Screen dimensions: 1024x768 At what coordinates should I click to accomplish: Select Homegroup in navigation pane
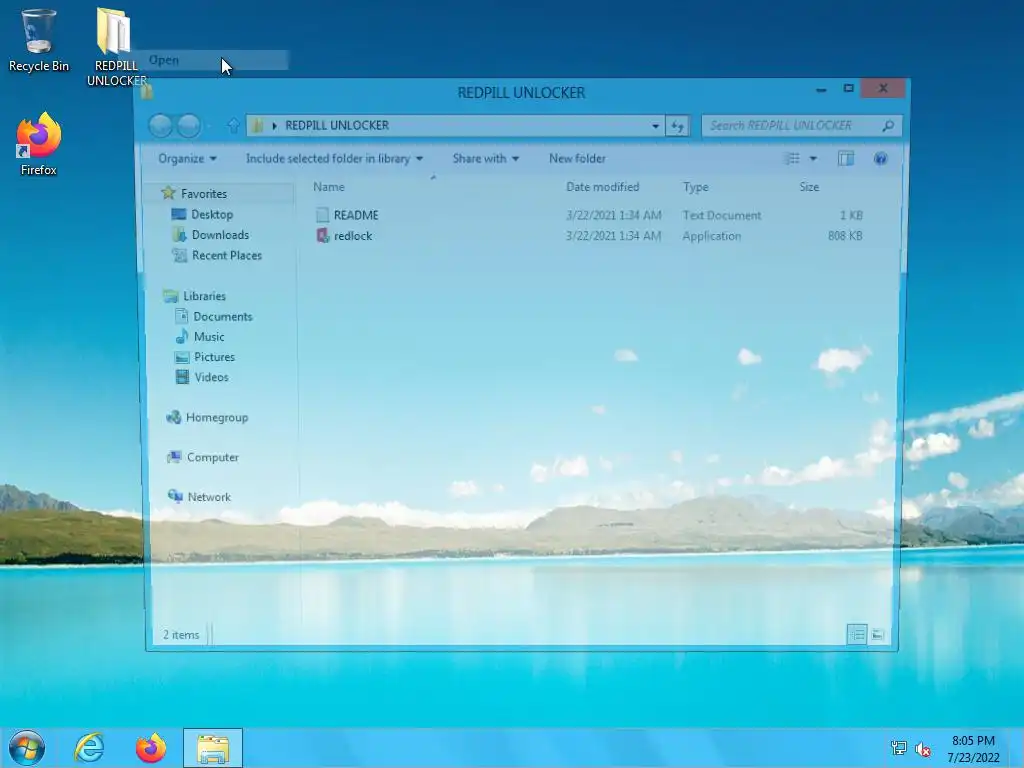tap(217, 417)
